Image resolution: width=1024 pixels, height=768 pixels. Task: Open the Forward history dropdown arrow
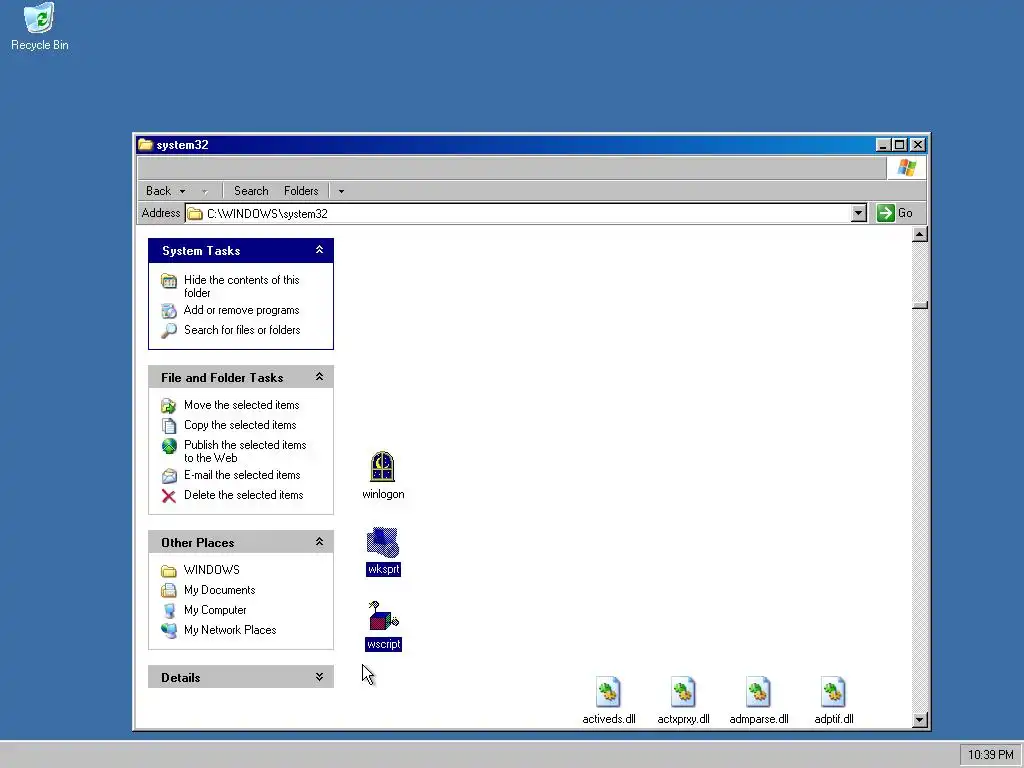[x=204, y=191]
